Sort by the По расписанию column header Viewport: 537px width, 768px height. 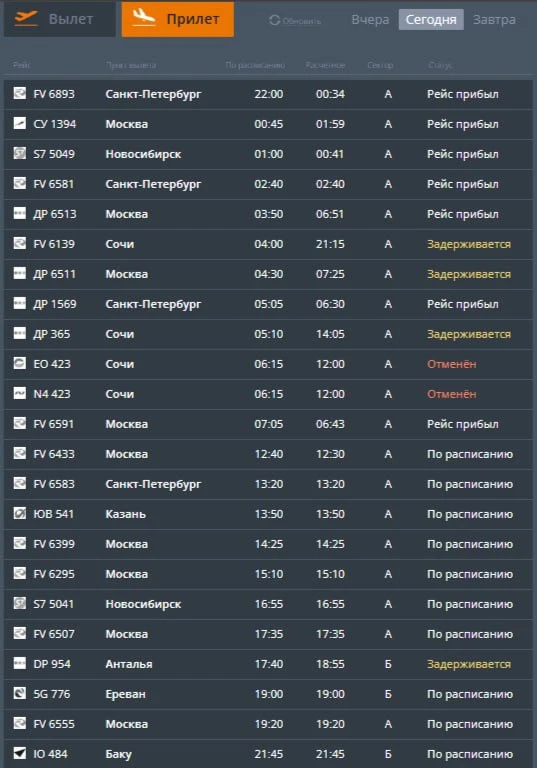[255, 65]
